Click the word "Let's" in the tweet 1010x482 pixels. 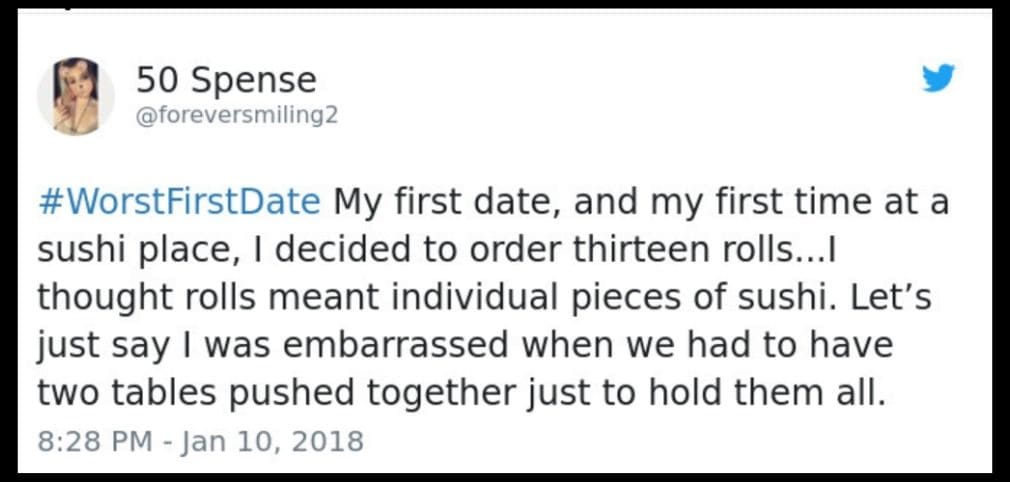899,298
